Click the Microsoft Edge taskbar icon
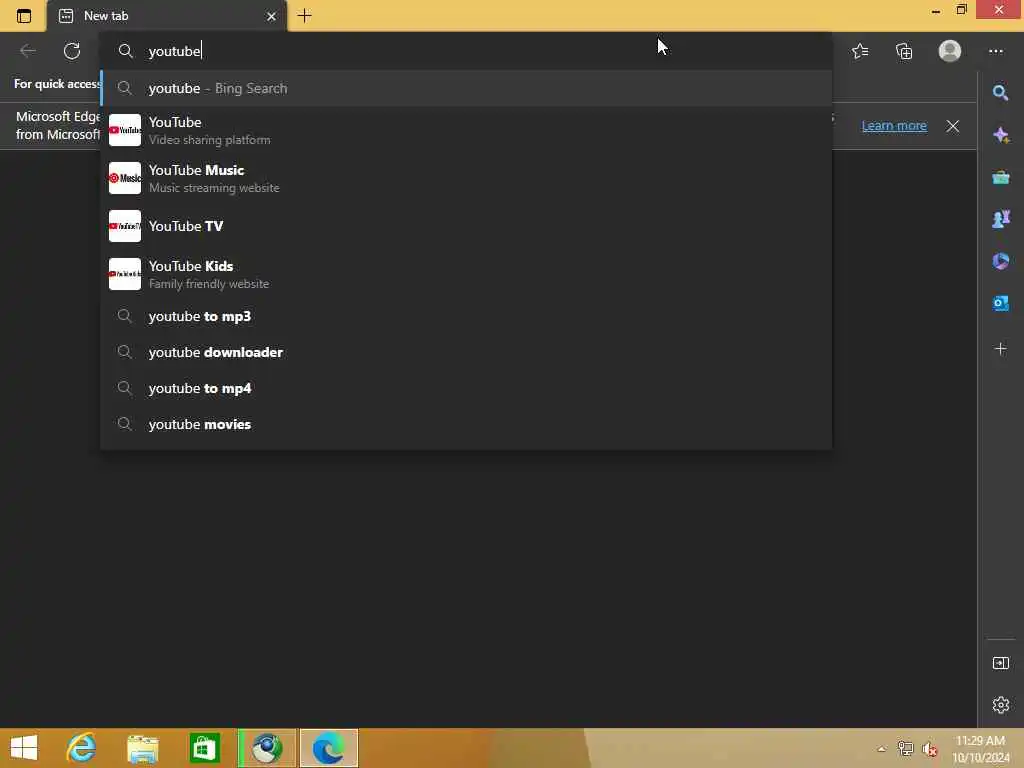 328,748
